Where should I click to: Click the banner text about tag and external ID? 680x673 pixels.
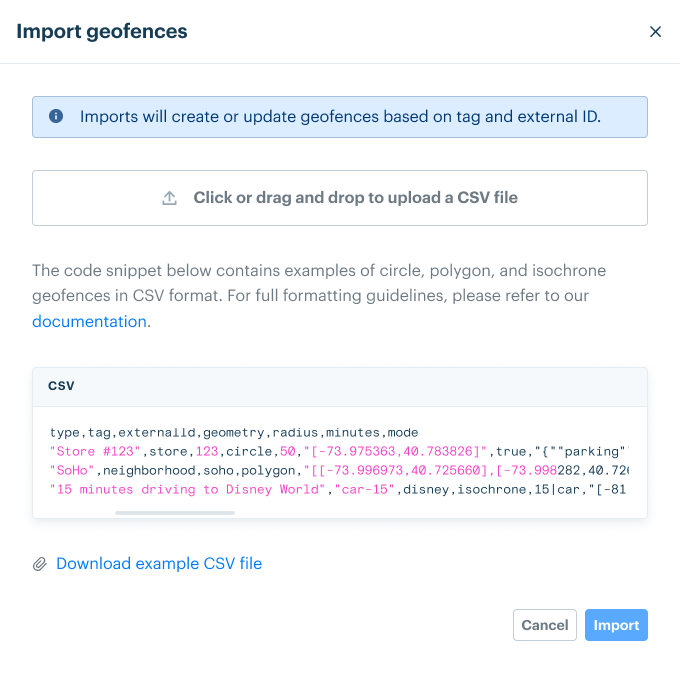click(340, 116)
